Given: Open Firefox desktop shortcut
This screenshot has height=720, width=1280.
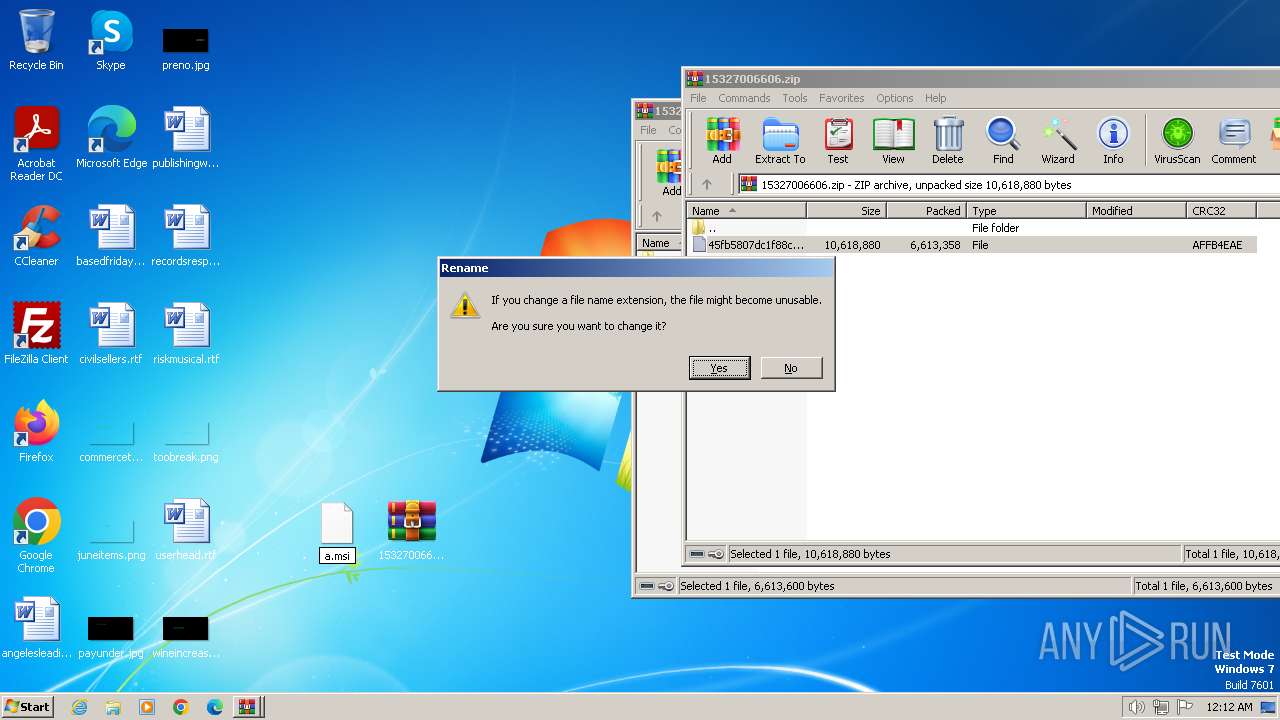Looking at the screenshot, I should [x=36, y=432].
